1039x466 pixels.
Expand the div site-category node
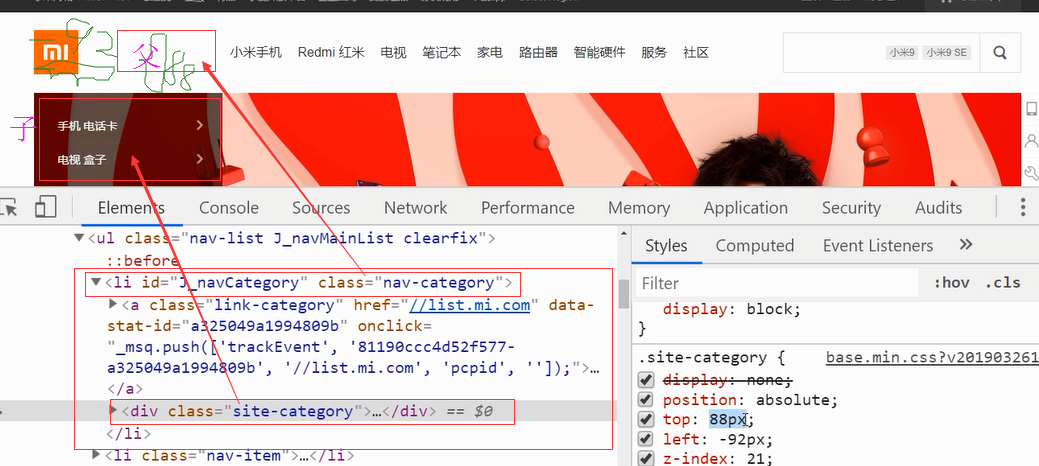coord(113,411)
